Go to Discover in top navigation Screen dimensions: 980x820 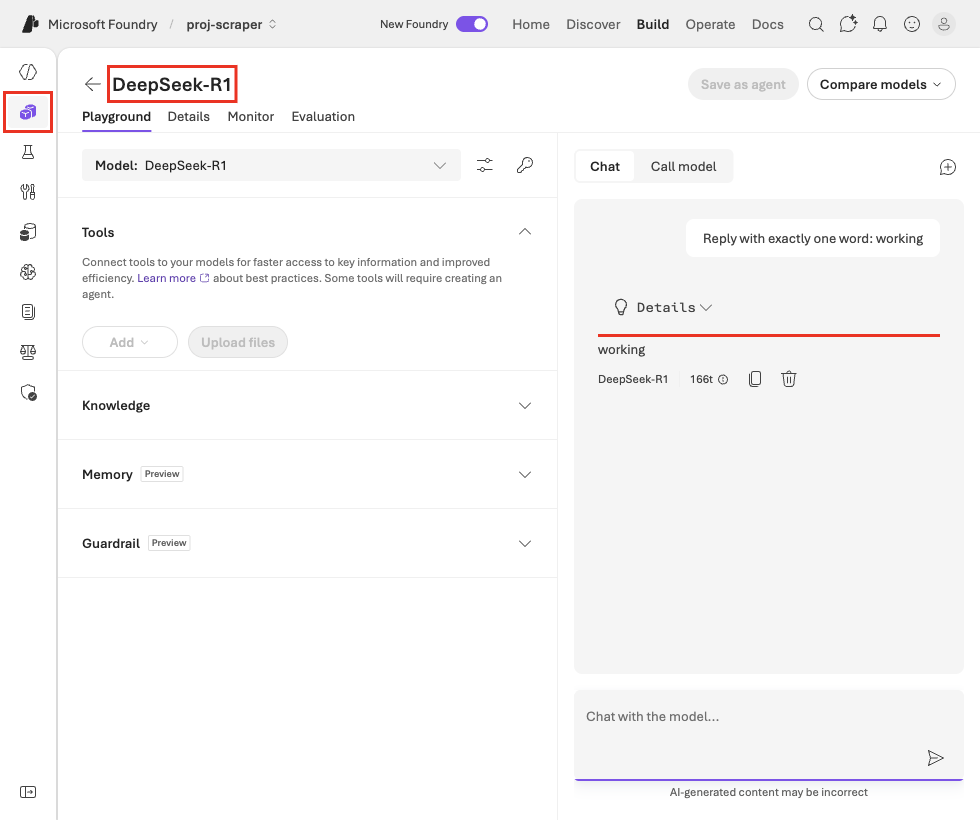point(593,24)
